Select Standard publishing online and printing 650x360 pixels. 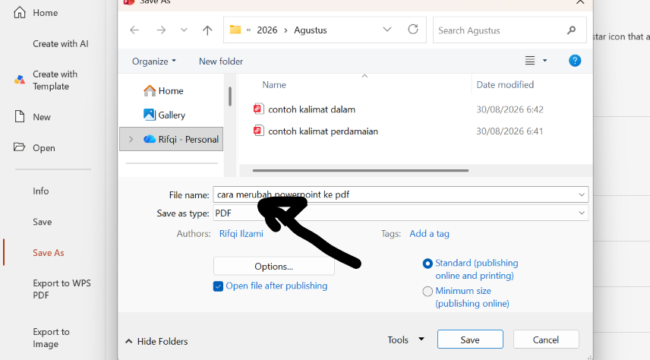click(427, 263)
